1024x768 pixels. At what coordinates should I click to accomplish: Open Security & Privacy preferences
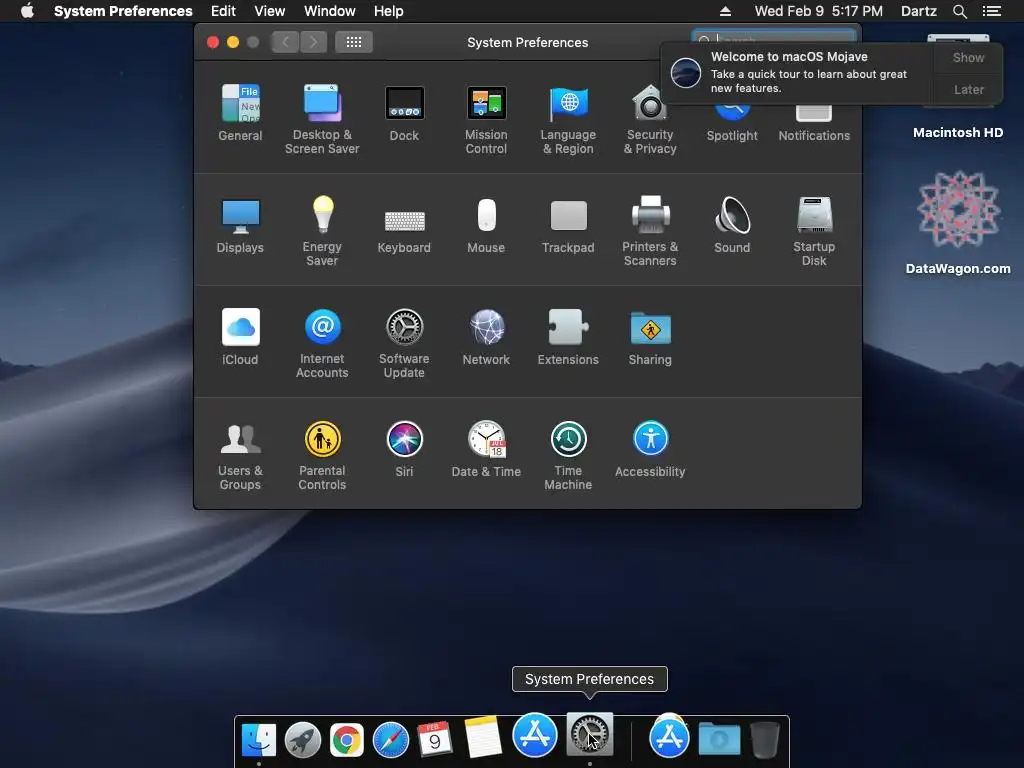(x=650, y=119)
